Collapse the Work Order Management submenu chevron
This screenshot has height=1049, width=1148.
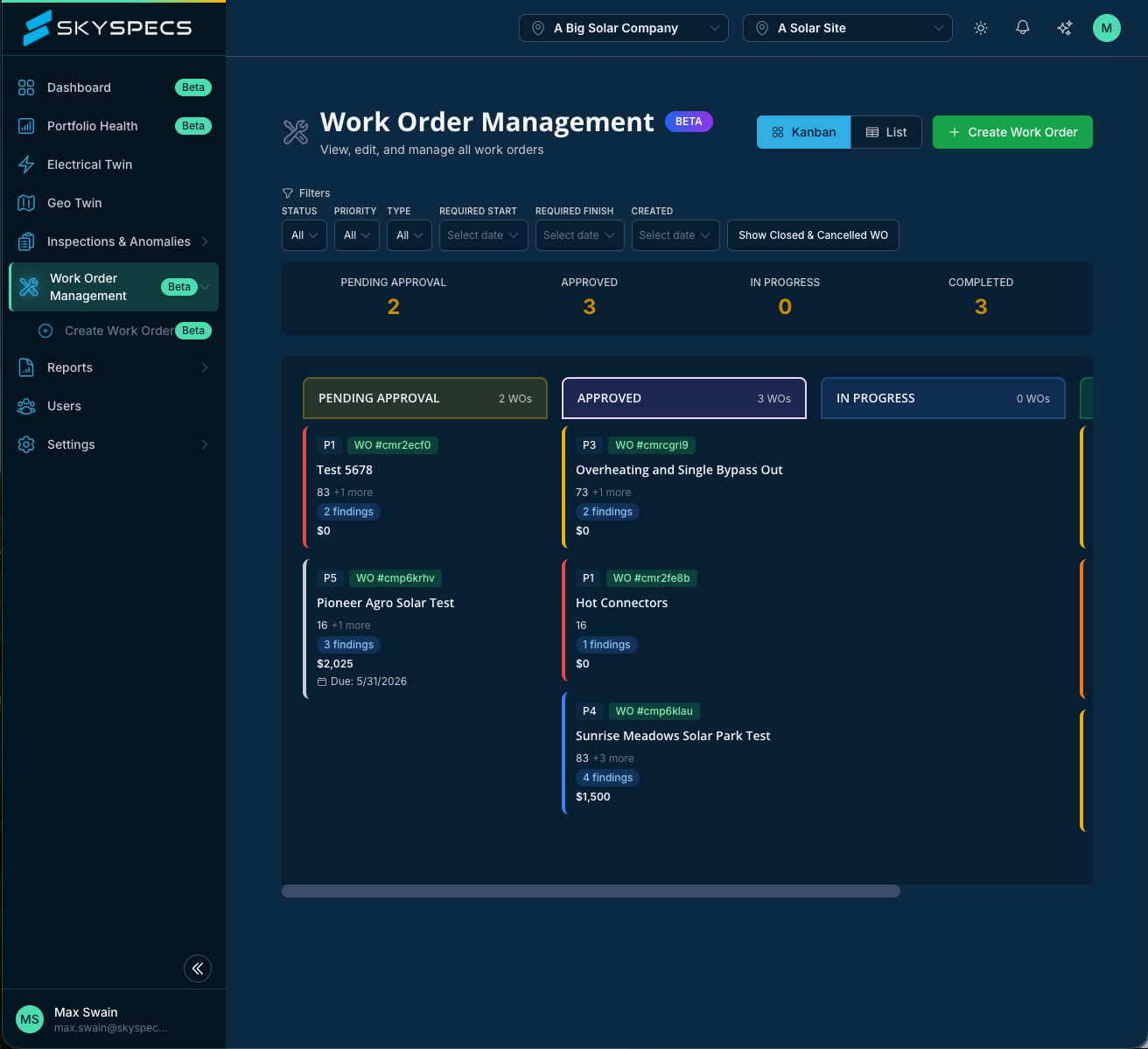click(x=206, y=287)
